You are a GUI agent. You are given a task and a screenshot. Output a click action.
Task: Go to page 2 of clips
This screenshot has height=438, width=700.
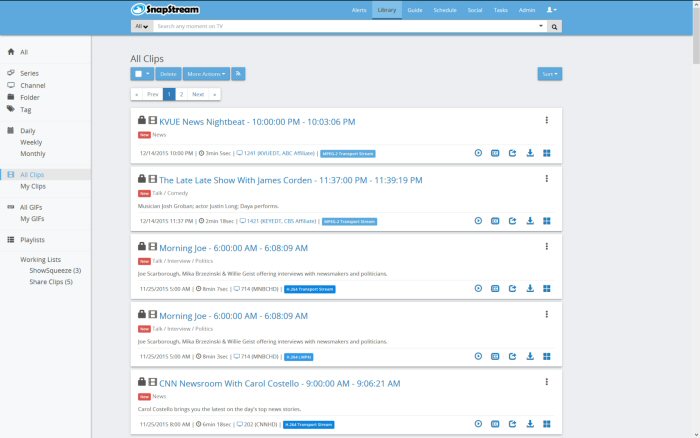(x=181, y=94)
